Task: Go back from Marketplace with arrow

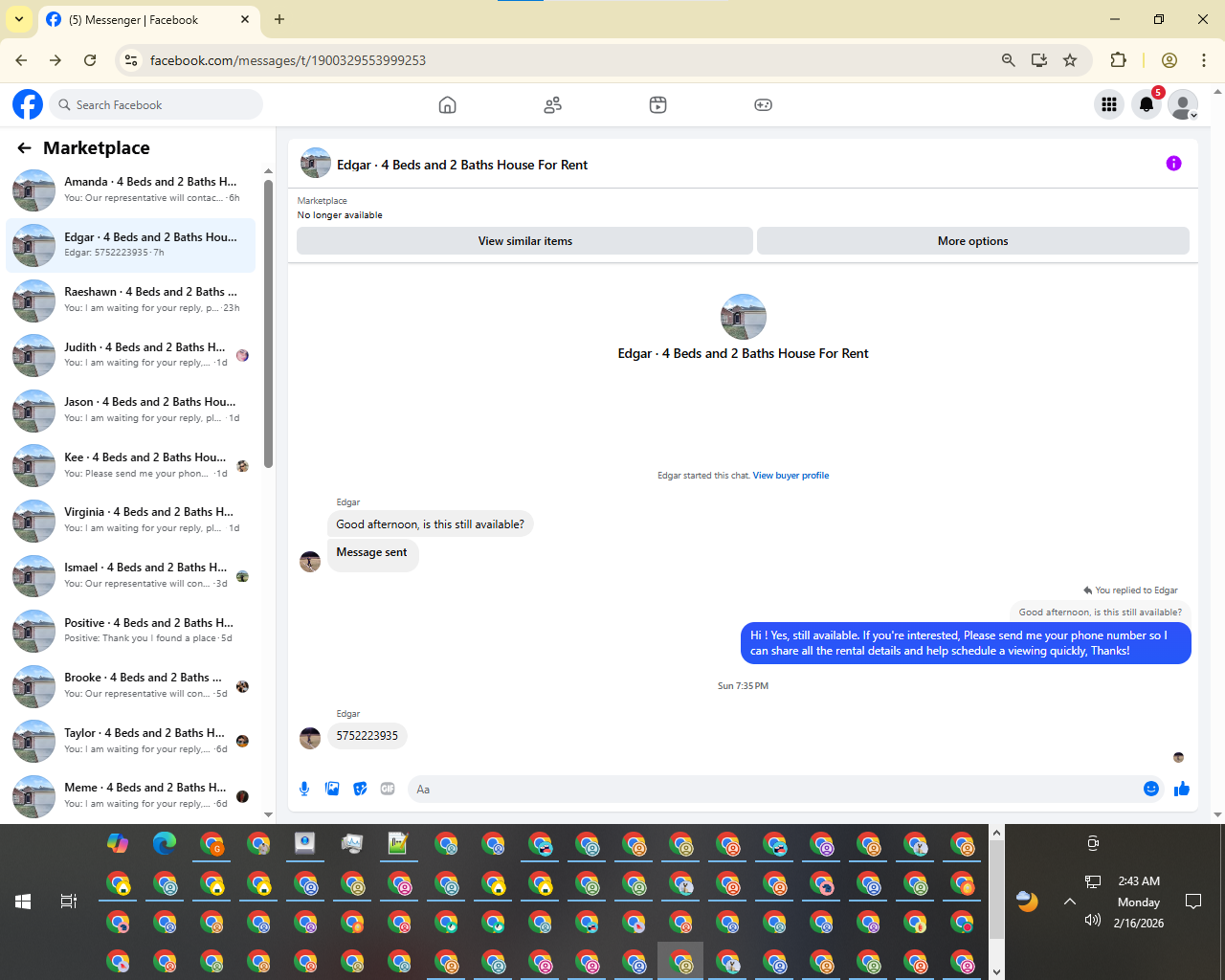Action: (x=24, y=148)
